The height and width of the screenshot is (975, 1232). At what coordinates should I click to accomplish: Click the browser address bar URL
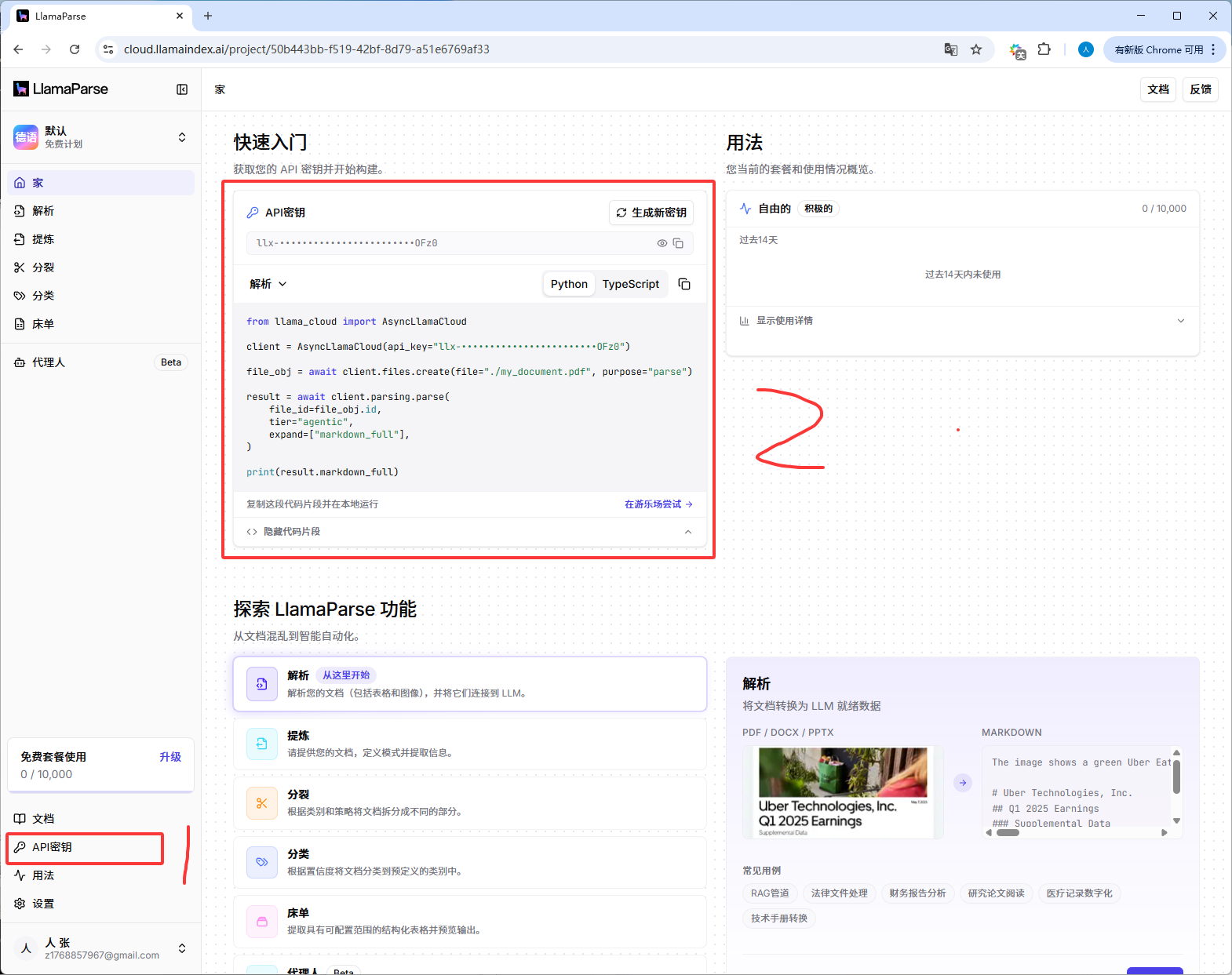click(x=307, y=49)
